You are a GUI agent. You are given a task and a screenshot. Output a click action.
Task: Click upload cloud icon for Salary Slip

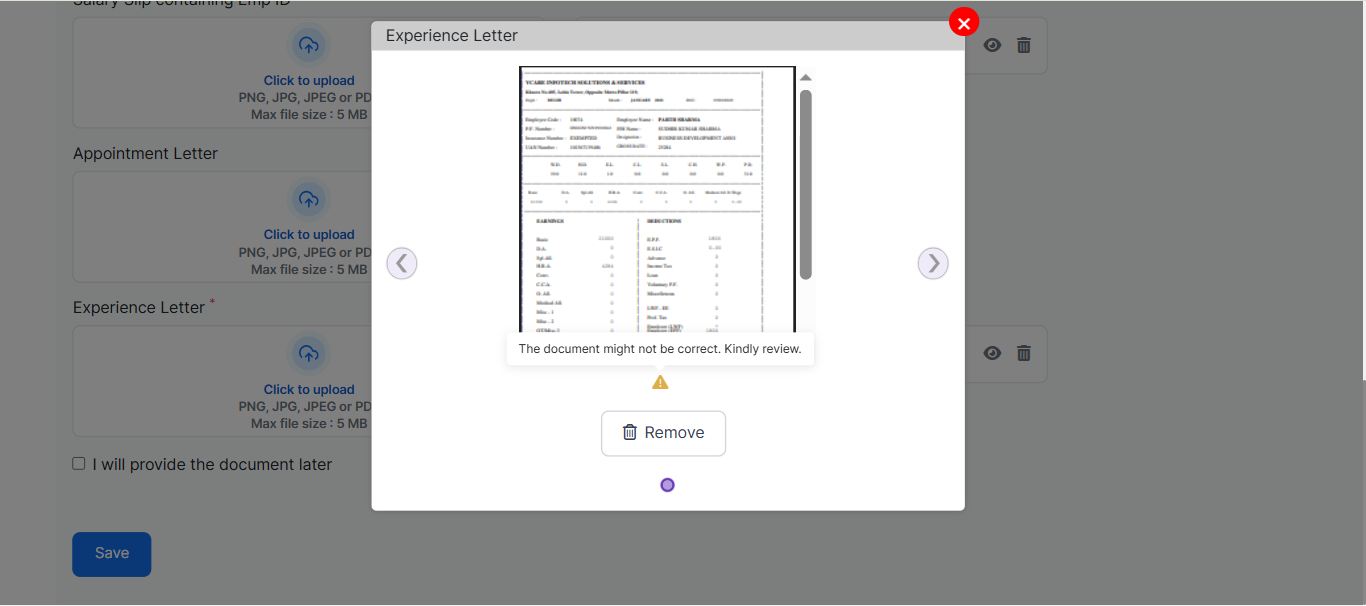[x=309, y=45]
